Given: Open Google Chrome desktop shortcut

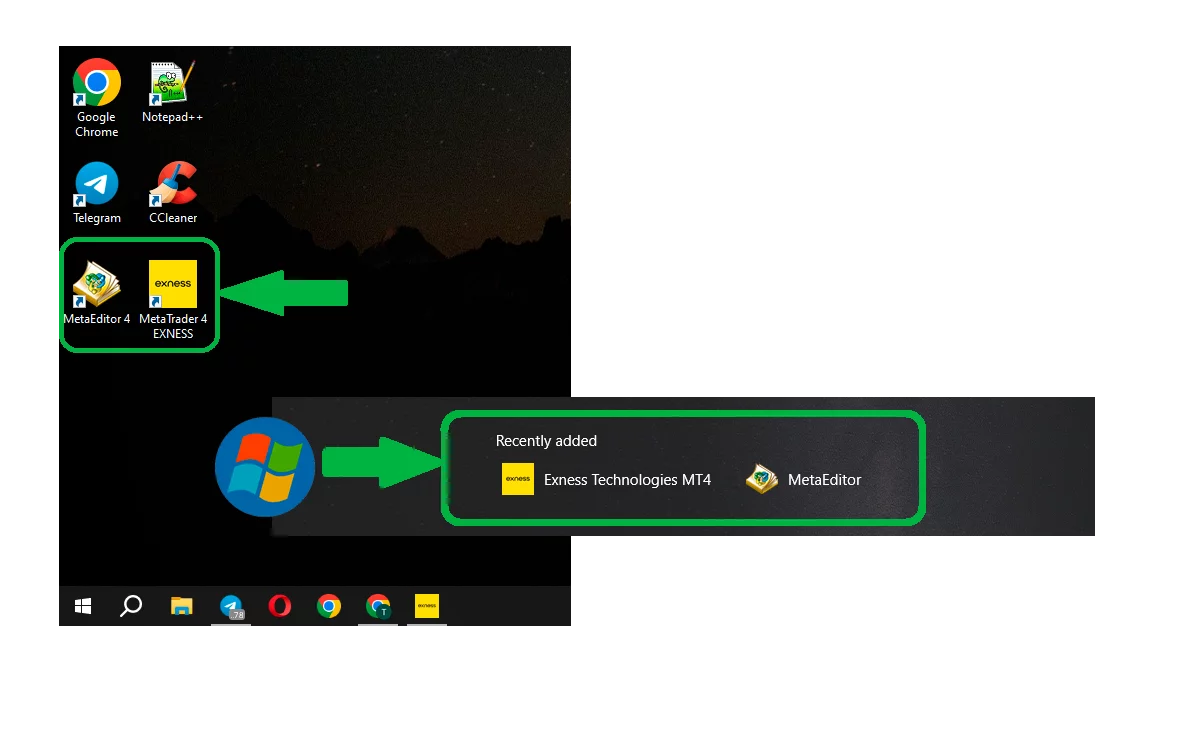Looking at the screenshot, I should [x=97, y=85].
